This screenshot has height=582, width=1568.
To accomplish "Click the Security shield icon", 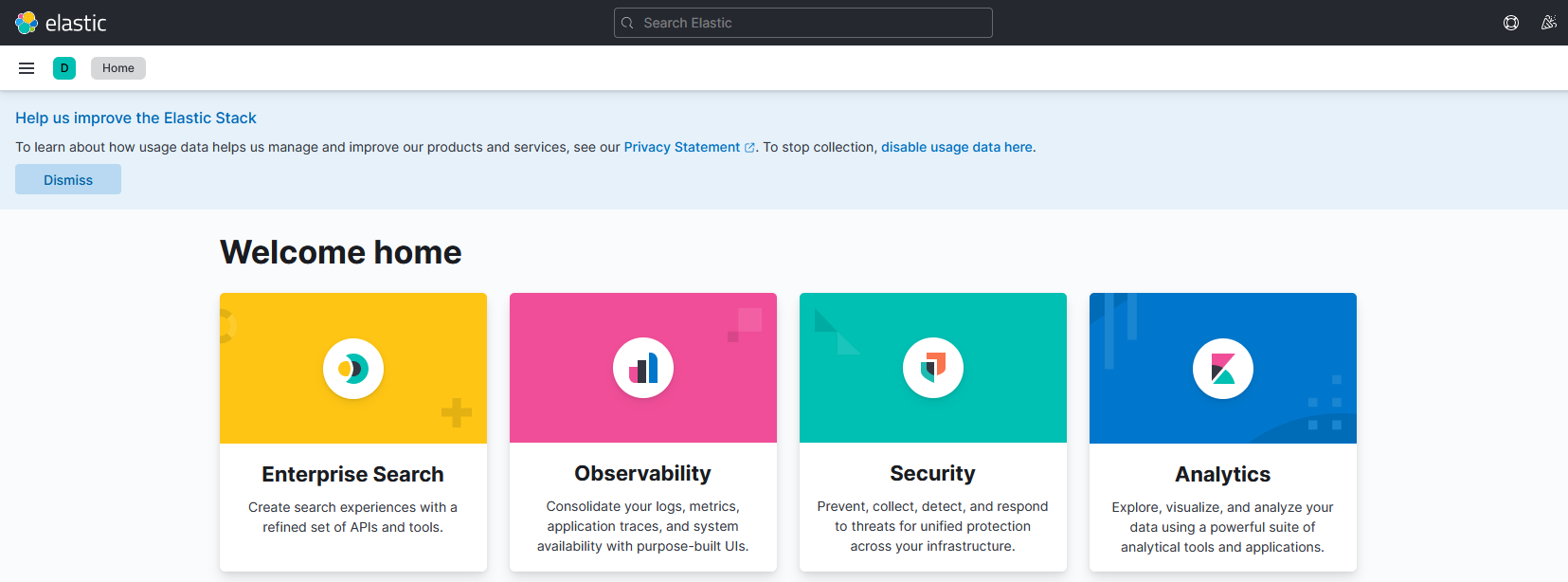I will click(x=933, y=368).
